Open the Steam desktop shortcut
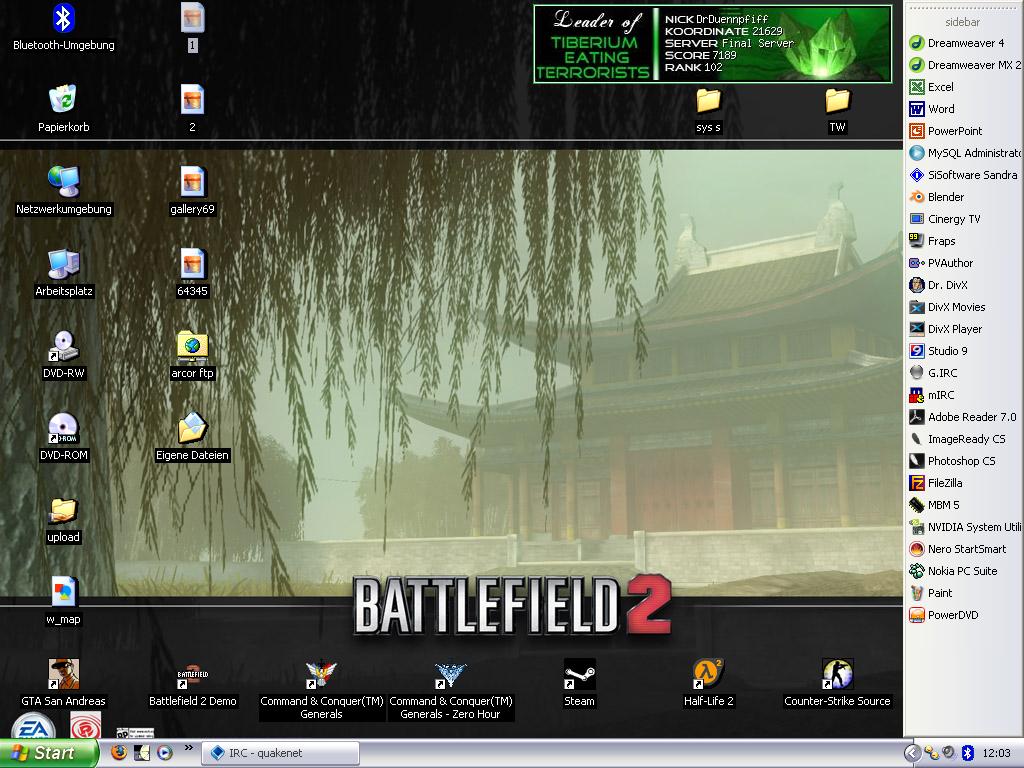 point(579,675)
